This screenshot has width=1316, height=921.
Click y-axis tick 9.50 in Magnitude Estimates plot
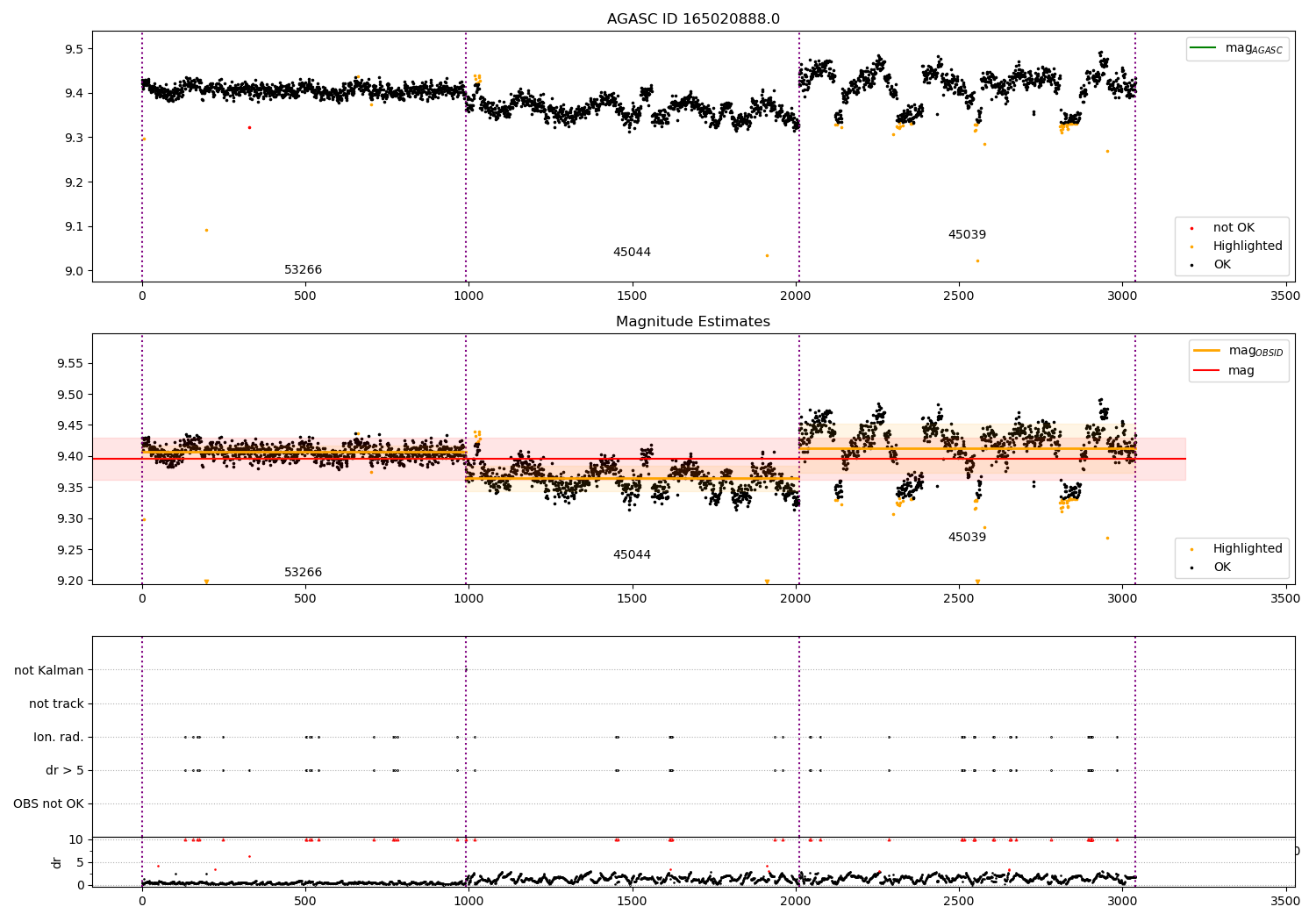pyautogui.click(x=70, y=395)
